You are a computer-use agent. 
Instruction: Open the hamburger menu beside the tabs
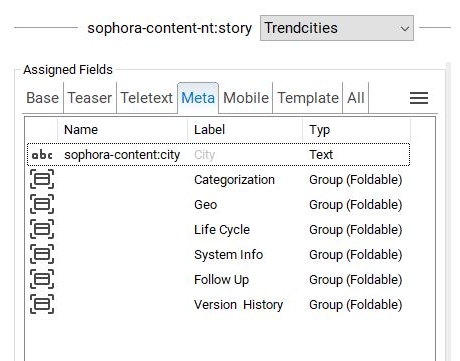tap(419, 98)
